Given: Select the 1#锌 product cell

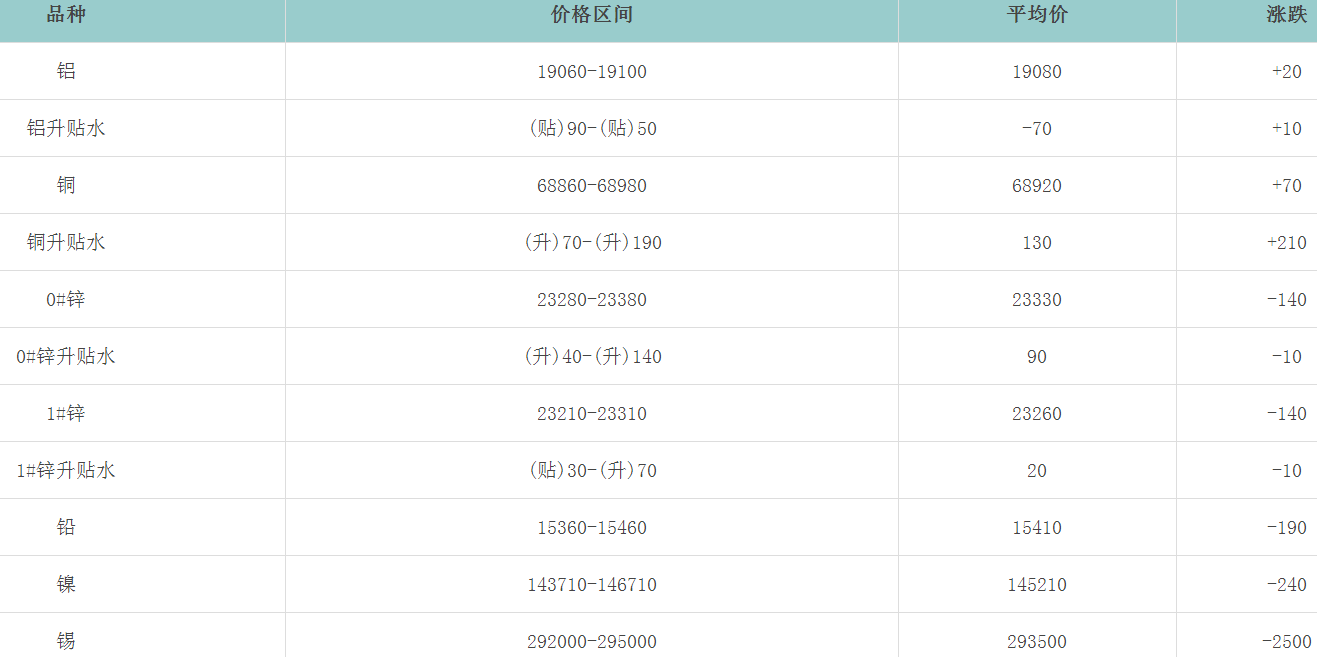Looking at the screenshot, I should [x=66, y=414].
